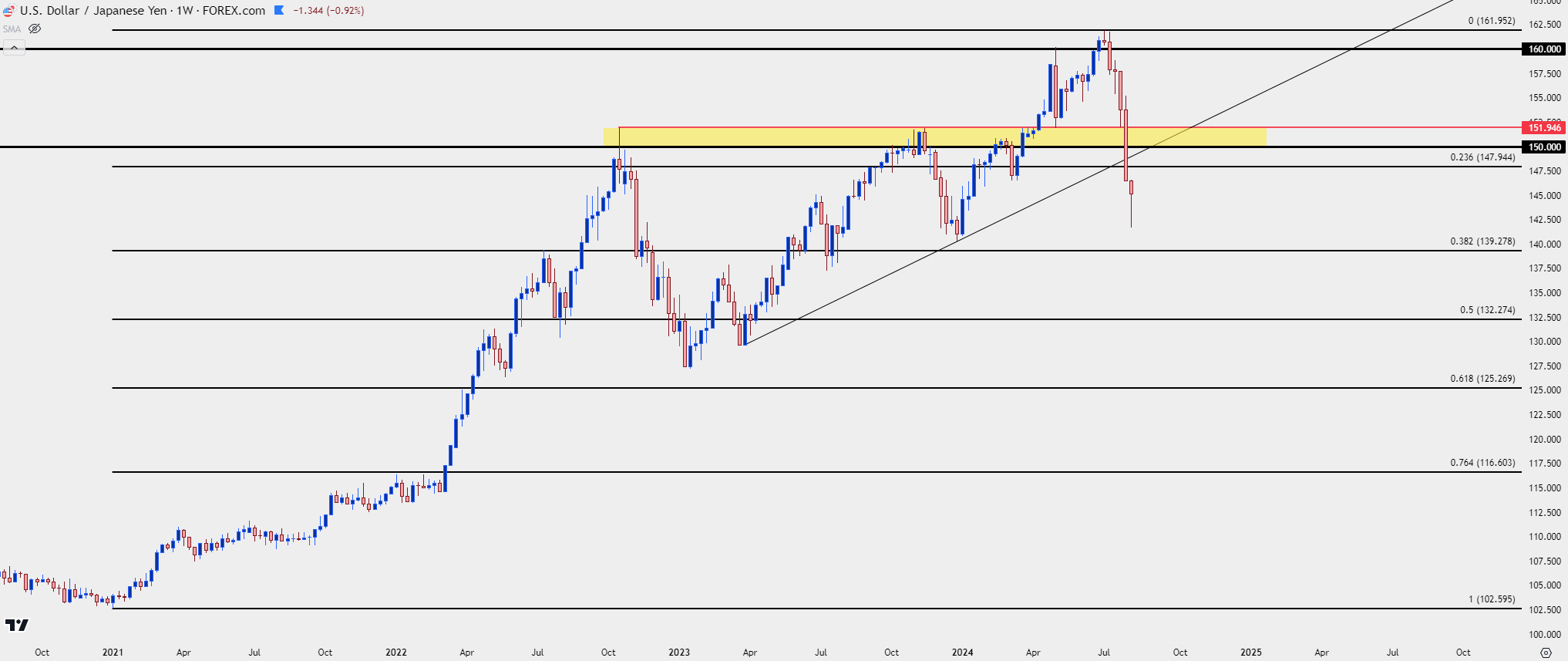
Task: Click the yellow highlighted resistance zone rectangle
Action: 934,137
